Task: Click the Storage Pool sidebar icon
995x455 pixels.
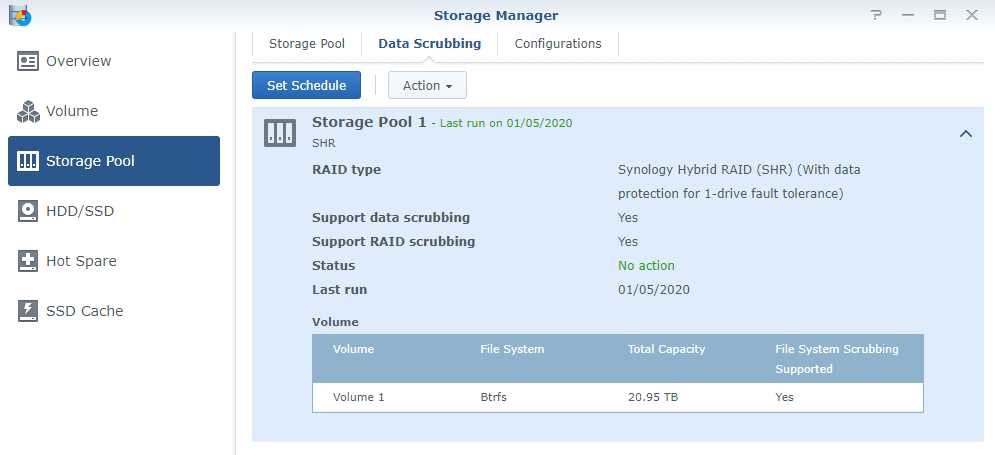Action: (x=28, y=161)
